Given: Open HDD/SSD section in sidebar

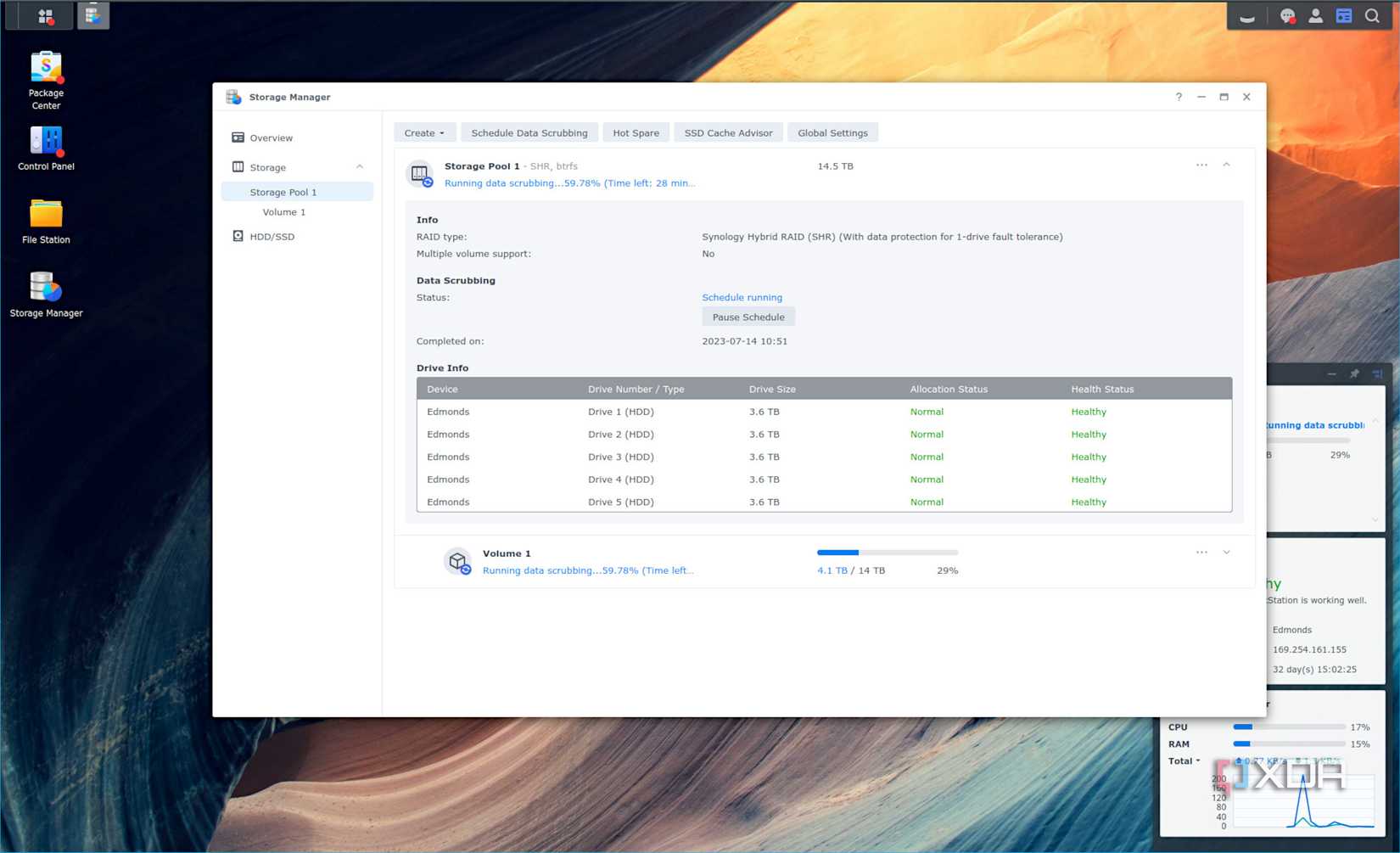Looking at the screenshot, I should pyautogui.click(x=297, y=237).
